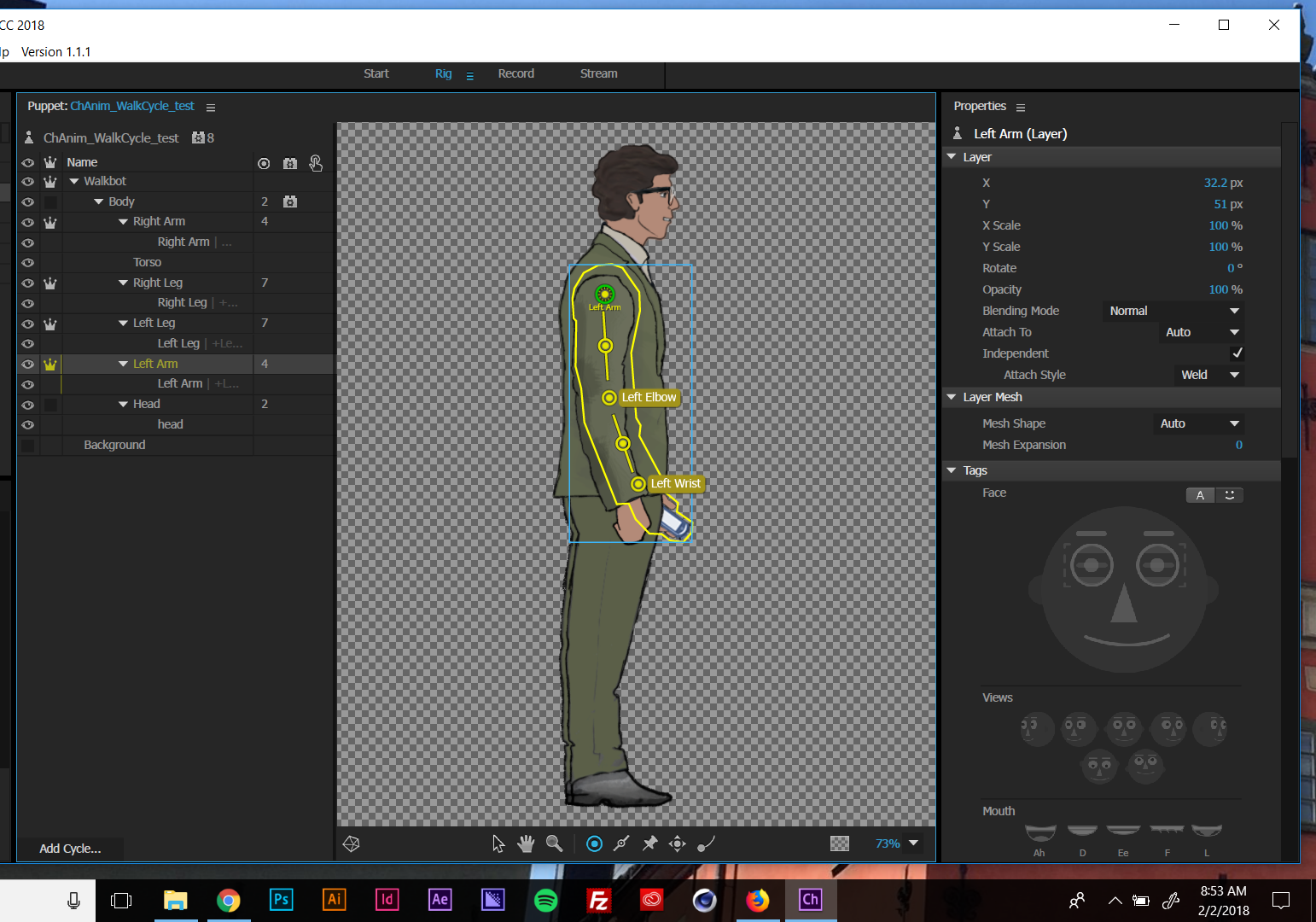Select the Pin fixed tool

649,843
